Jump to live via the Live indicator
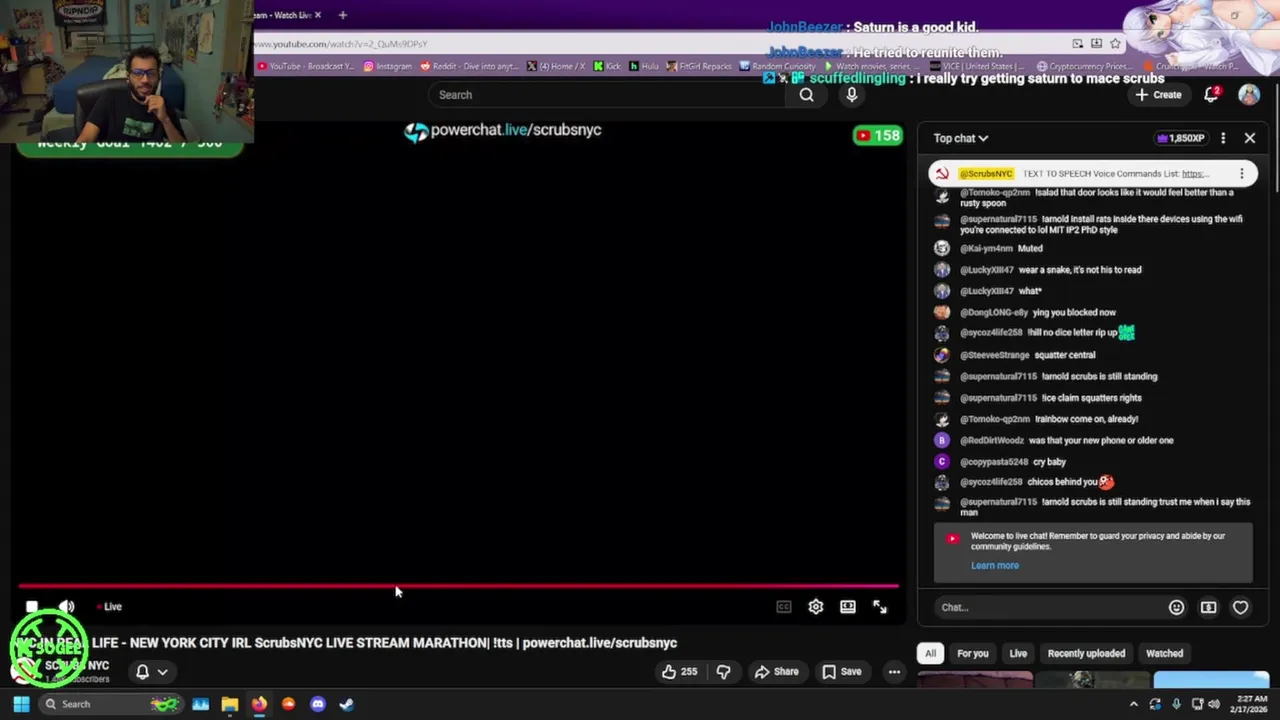Screen dimensions: 1280x720 [x=110, y=607]
